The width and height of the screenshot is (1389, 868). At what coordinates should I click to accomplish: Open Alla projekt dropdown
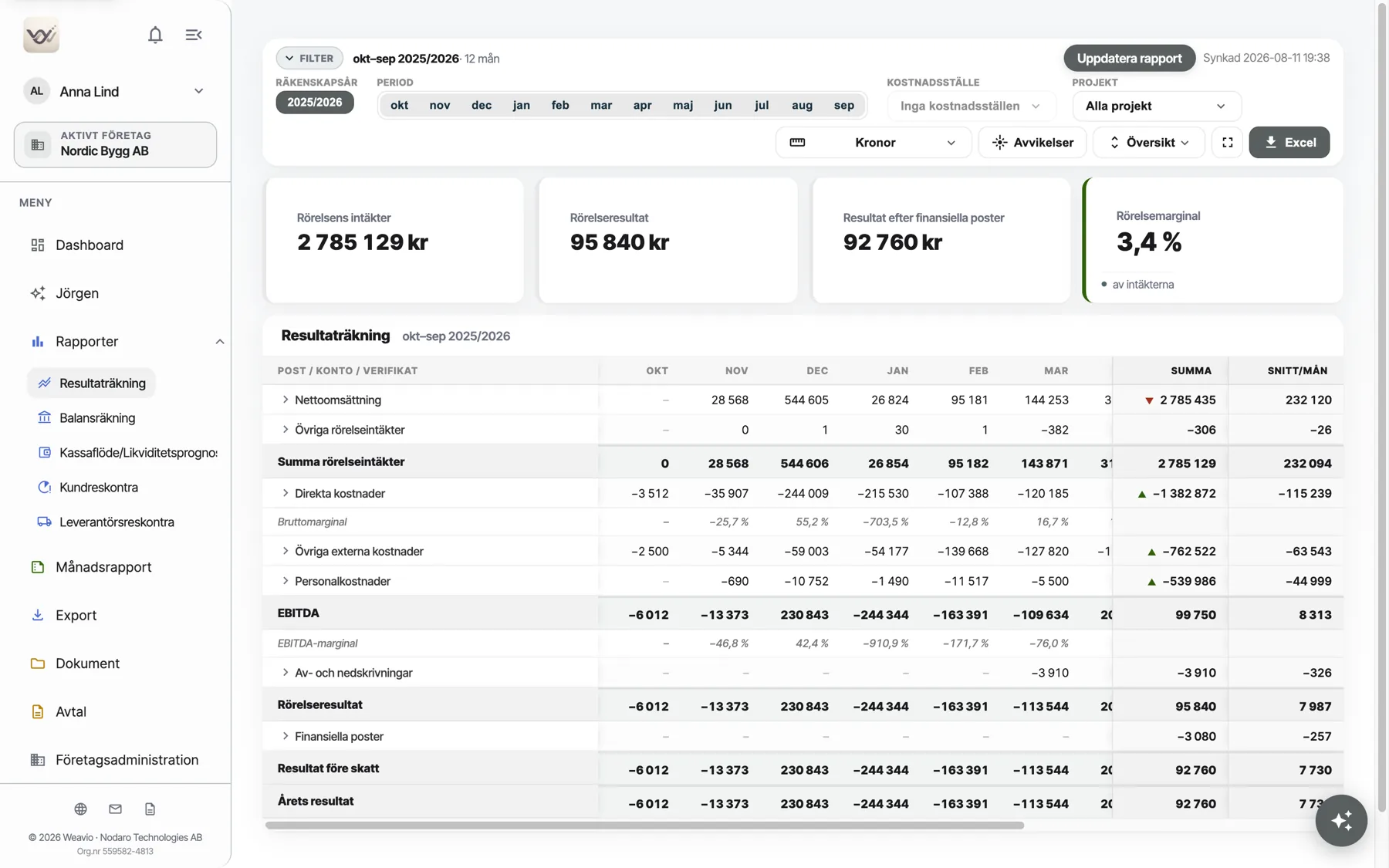pos(1156,106)
